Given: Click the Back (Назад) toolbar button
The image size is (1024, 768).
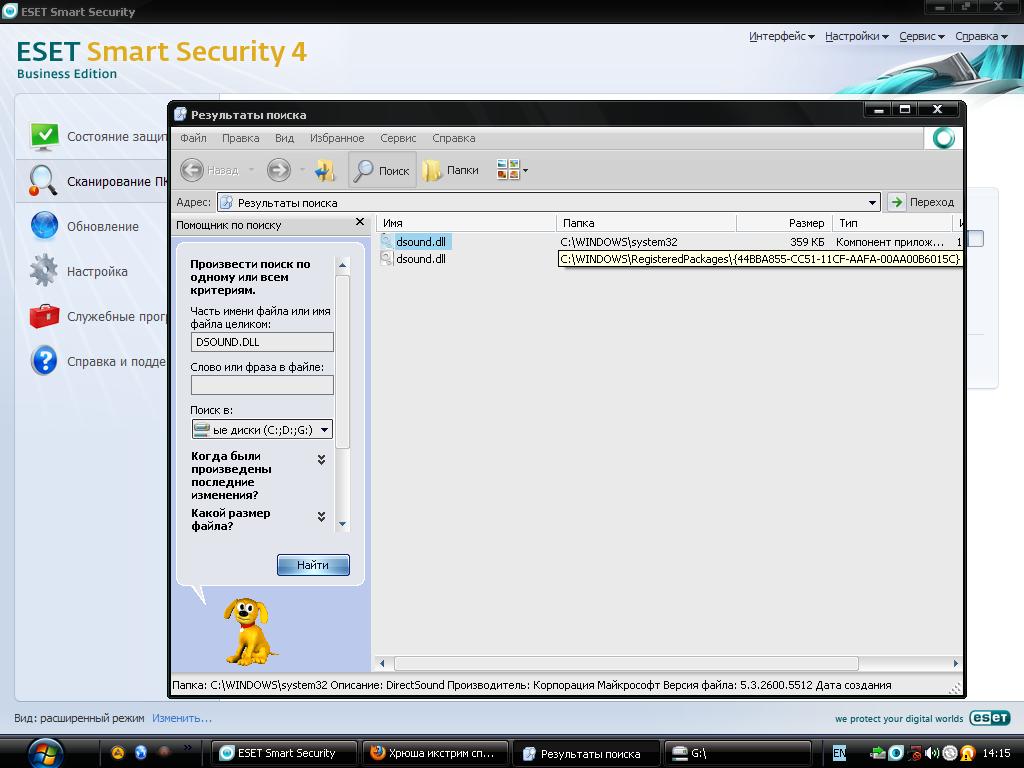Looking at the screenshot, I should (209, 170).
